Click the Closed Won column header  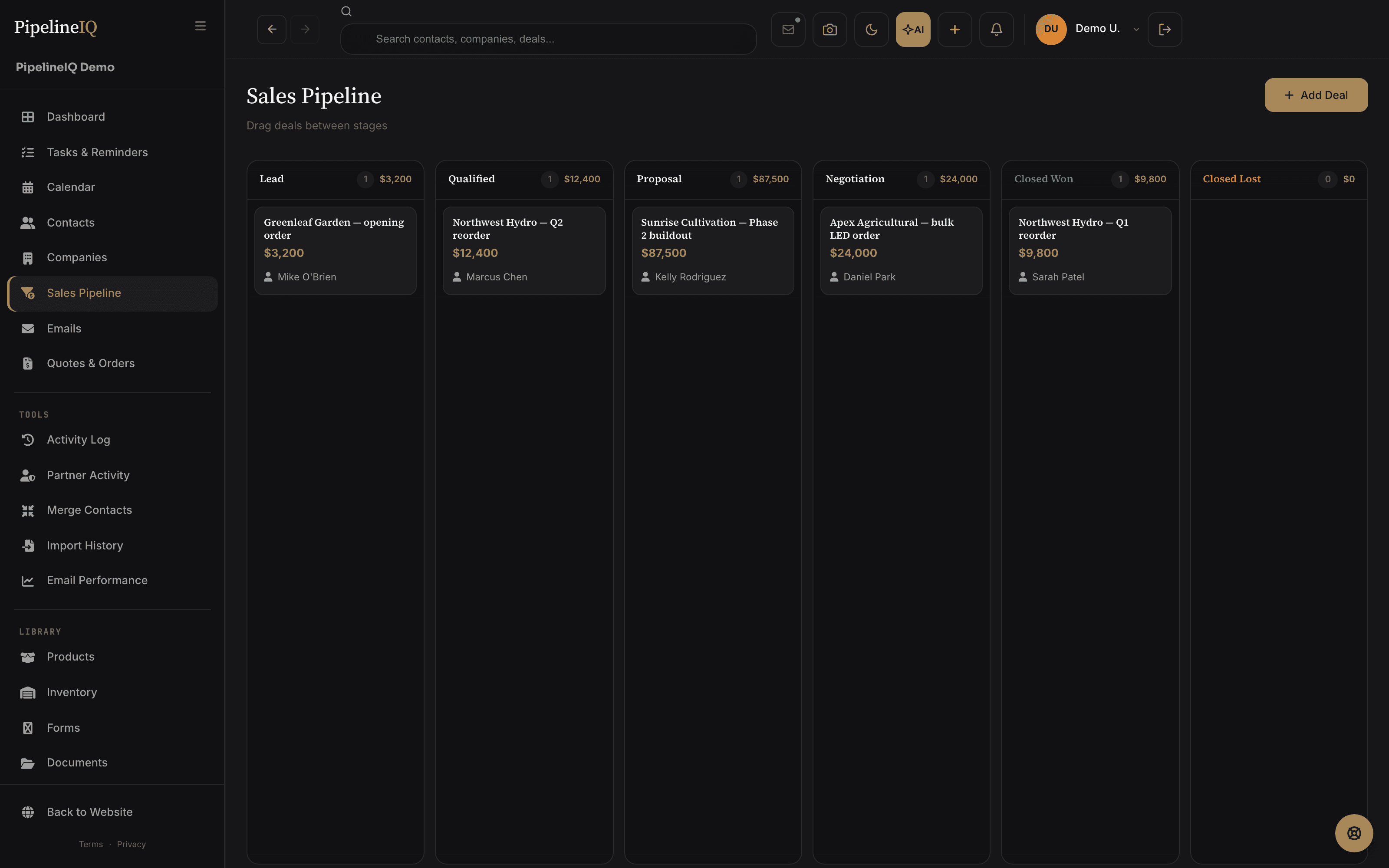point(1090,179)
